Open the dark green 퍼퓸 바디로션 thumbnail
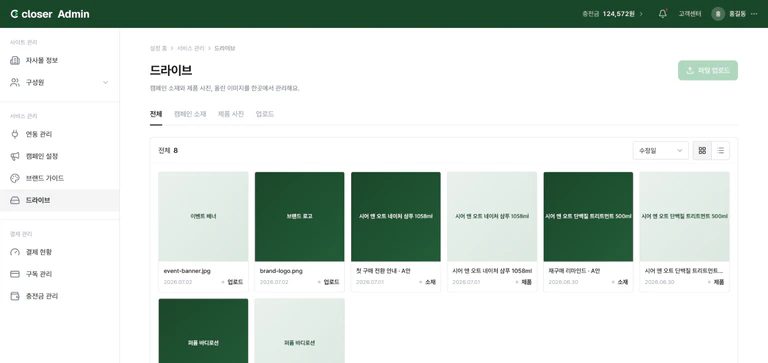This screenshot has width=768, height=363. 203,331
